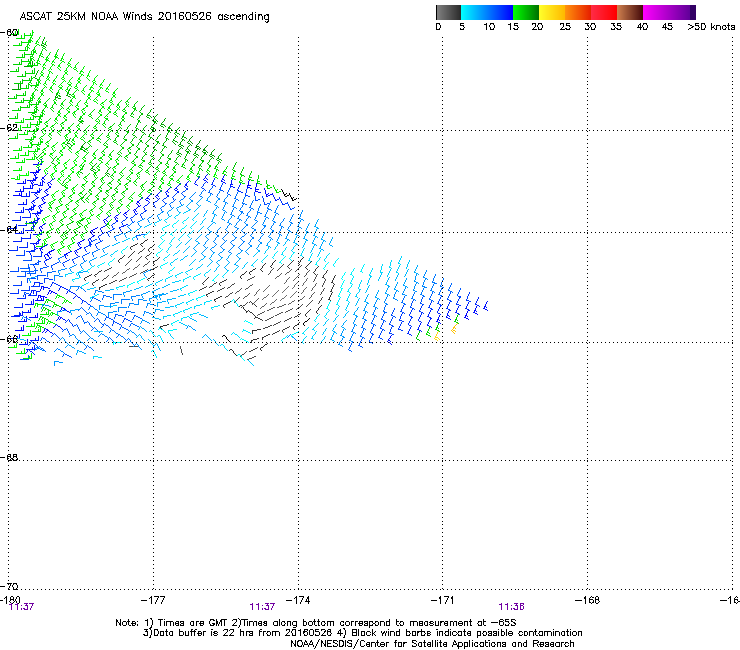Click the '35' legend scale label

coord(616,27)
